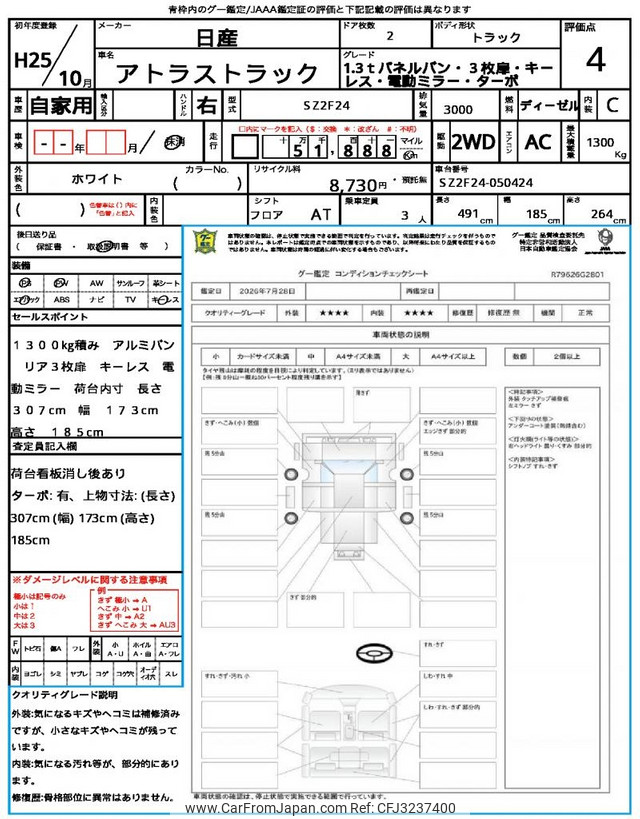The image size is (640, 819).
Task: Click the エッジきず 部分的 note
Action: (x=445, y=431)
